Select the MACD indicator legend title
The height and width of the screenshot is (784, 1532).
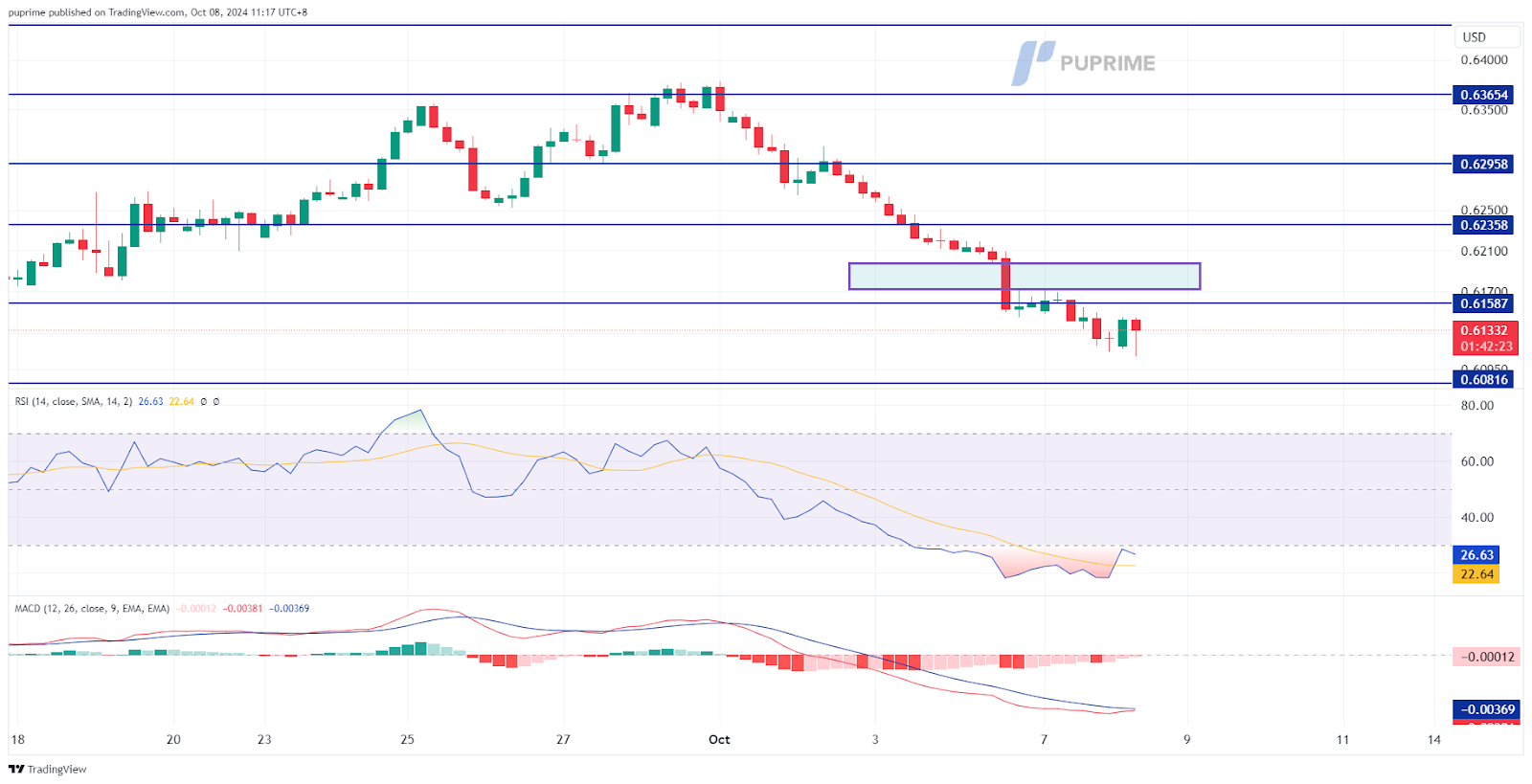tap(92, 609)
